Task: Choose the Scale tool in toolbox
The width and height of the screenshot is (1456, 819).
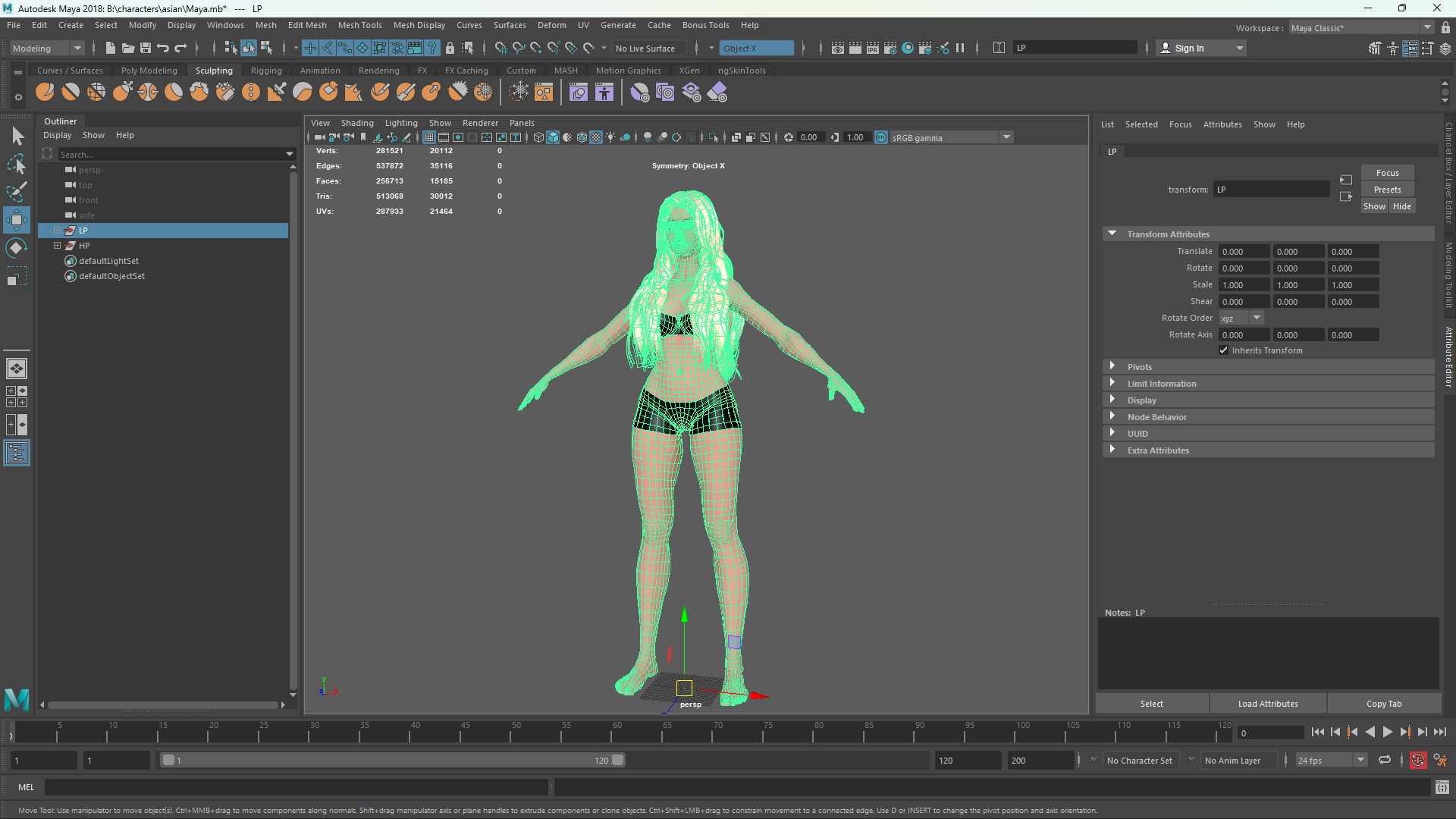Action: pos(17,276)
